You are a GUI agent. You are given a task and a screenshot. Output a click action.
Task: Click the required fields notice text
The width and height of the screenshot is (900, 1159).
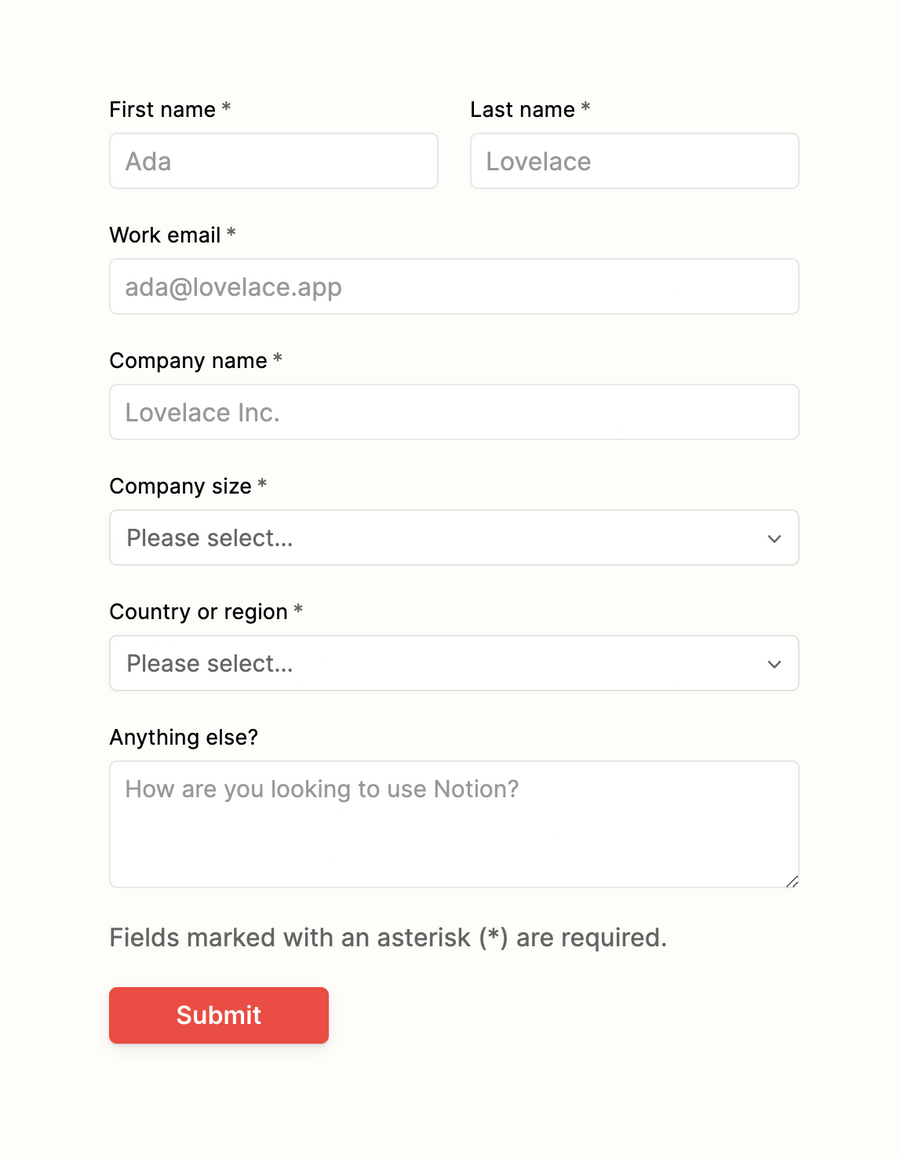tap(387, 937)
